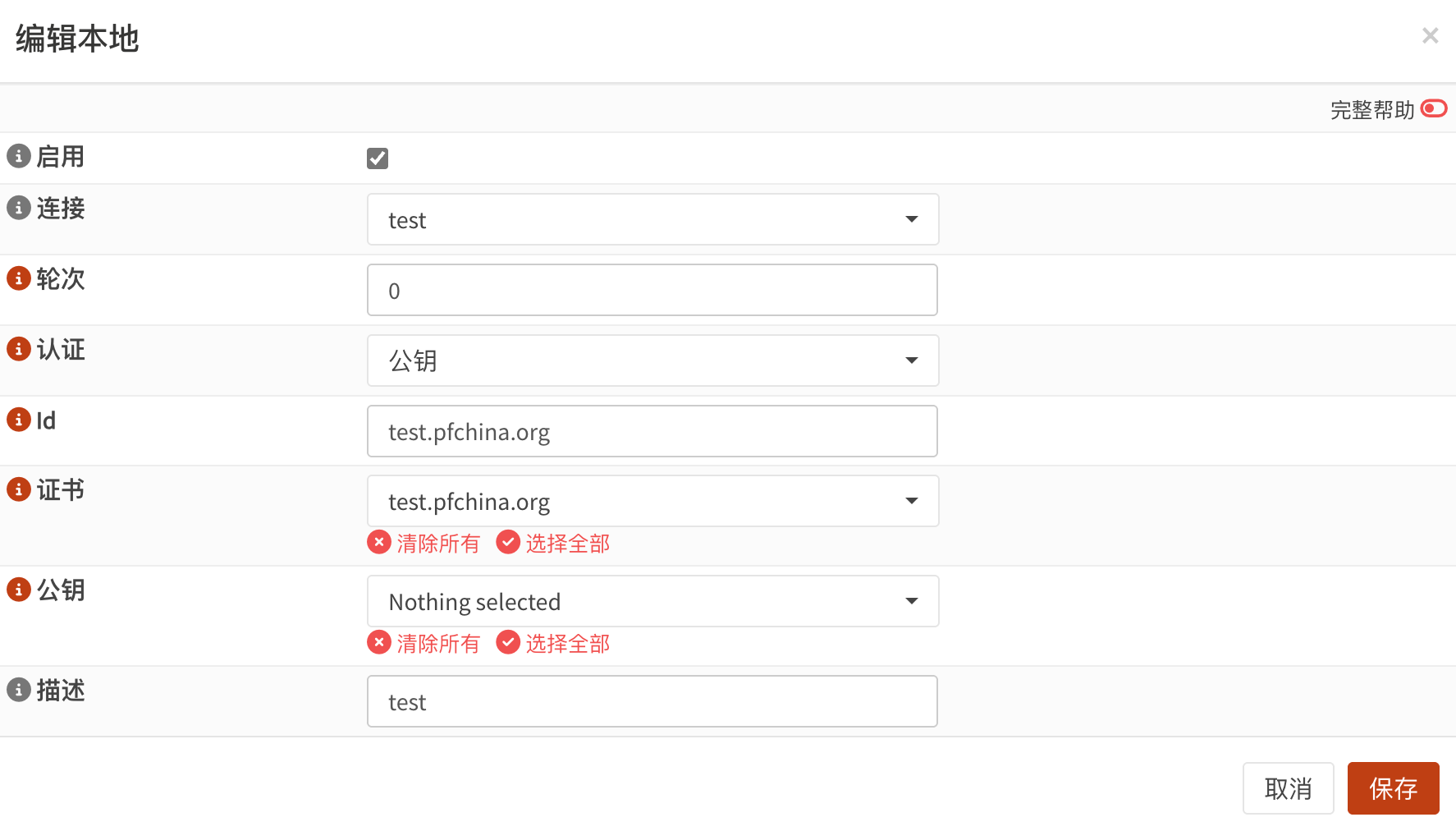
Task: Open the 公钥 Nothing selected dropdown
Action: click(652, 601)
